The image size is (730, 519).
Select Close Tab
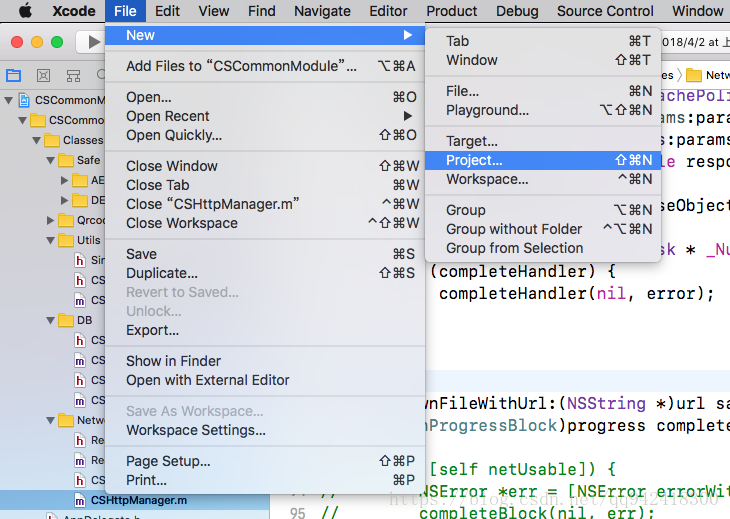pyautogui.click(x=265, y=185)
